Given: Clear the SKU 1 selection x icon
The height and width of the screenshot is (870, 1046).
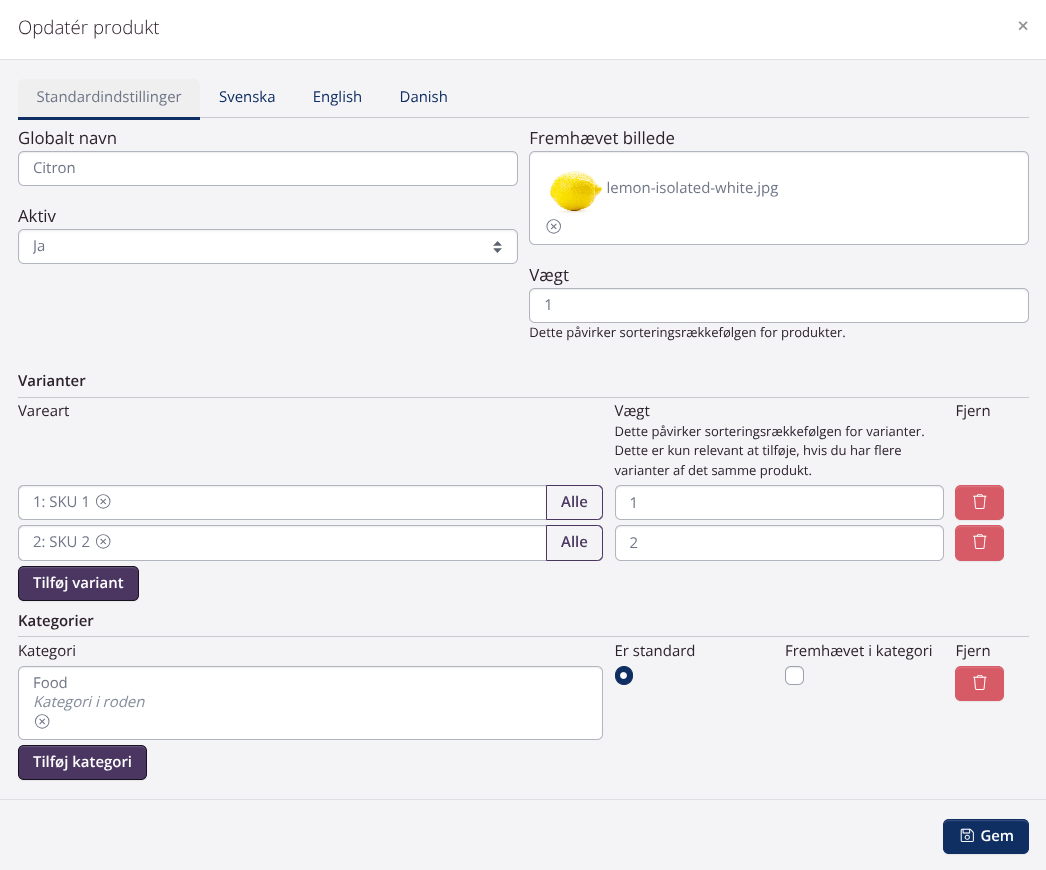Looking at the screenshot, I should pos(103,502).
